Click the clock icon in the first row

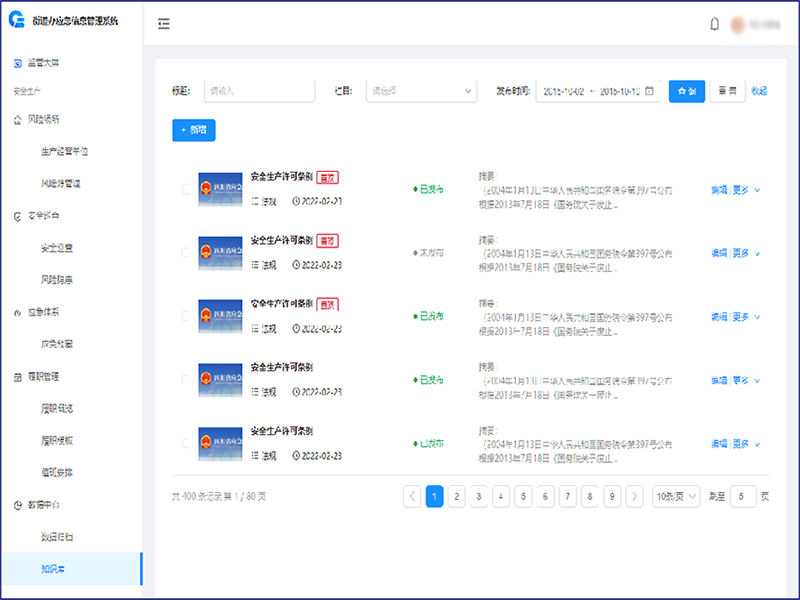click(x=296, y=202)
